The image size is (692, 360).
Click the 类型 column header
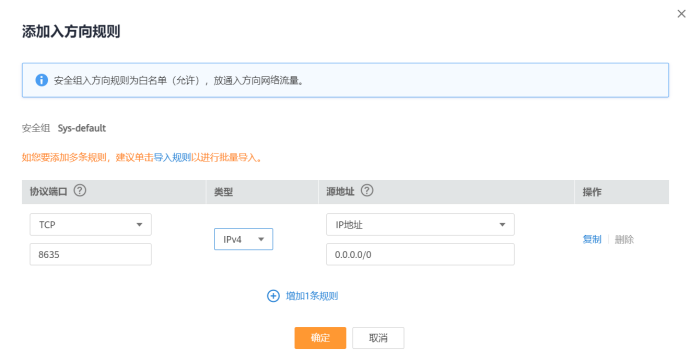(223, 192)
